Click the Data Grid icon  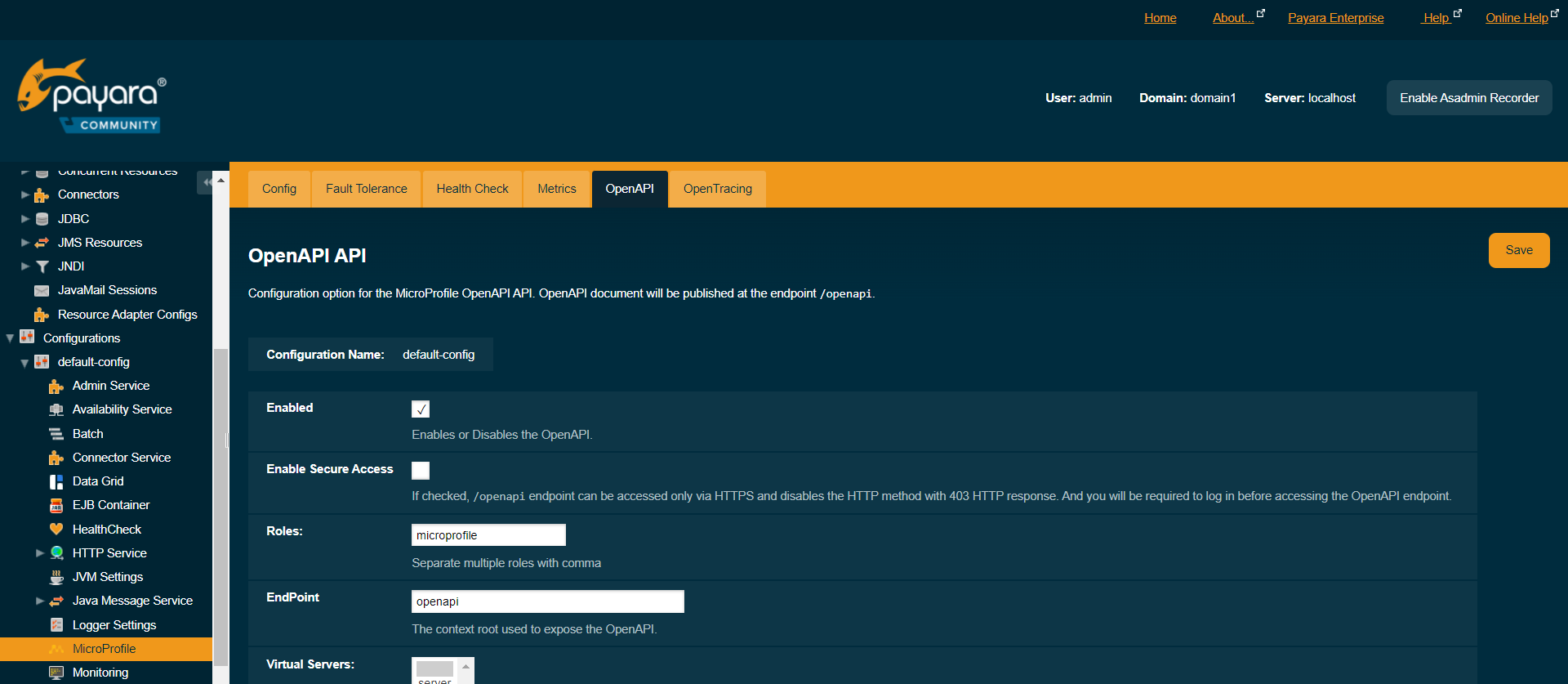pos(56,481)
